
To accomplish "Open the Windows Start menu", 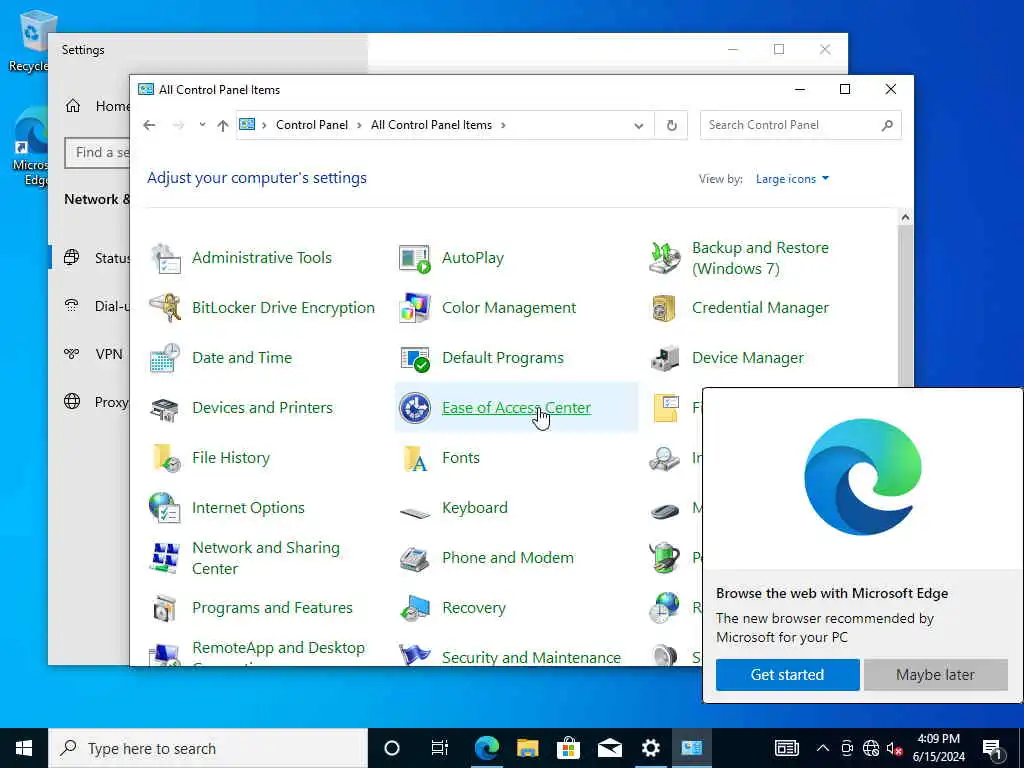I will (24, 748).
